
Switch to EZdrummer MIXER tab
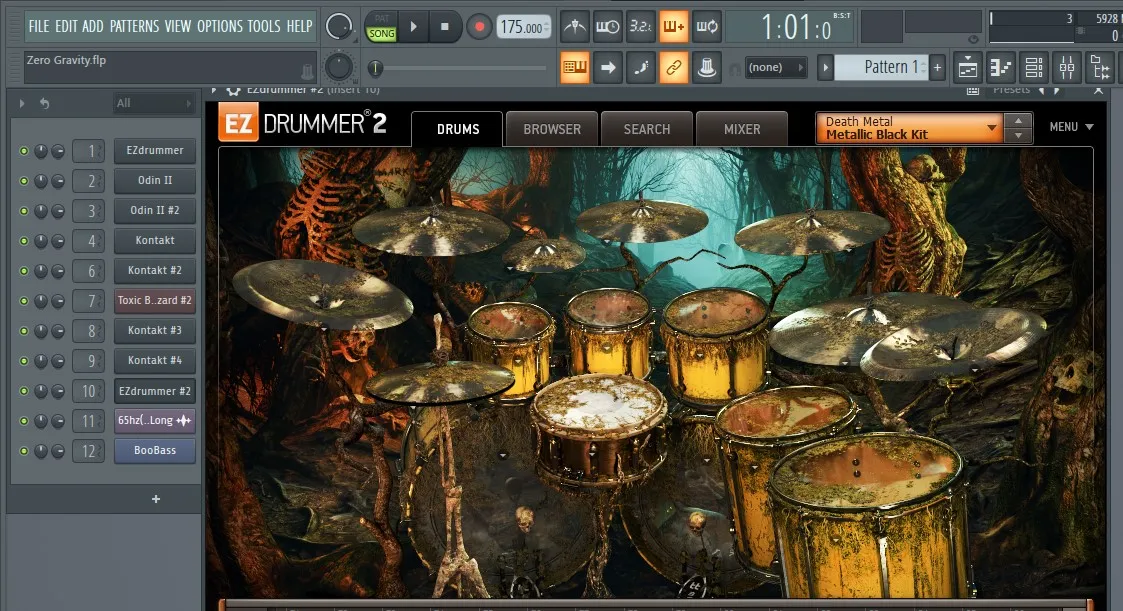pyautogui.click(x=742, y=130)
